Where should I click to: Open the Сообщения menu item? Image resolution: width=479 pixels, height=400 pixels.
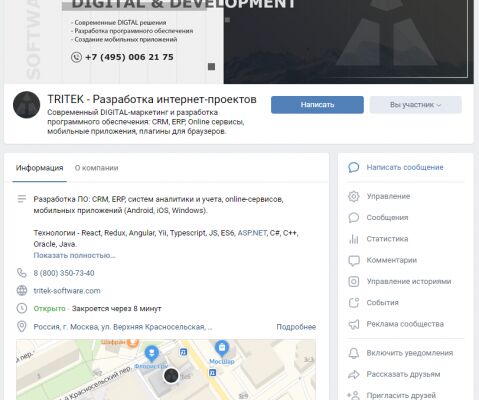click(x=387, y=218)
